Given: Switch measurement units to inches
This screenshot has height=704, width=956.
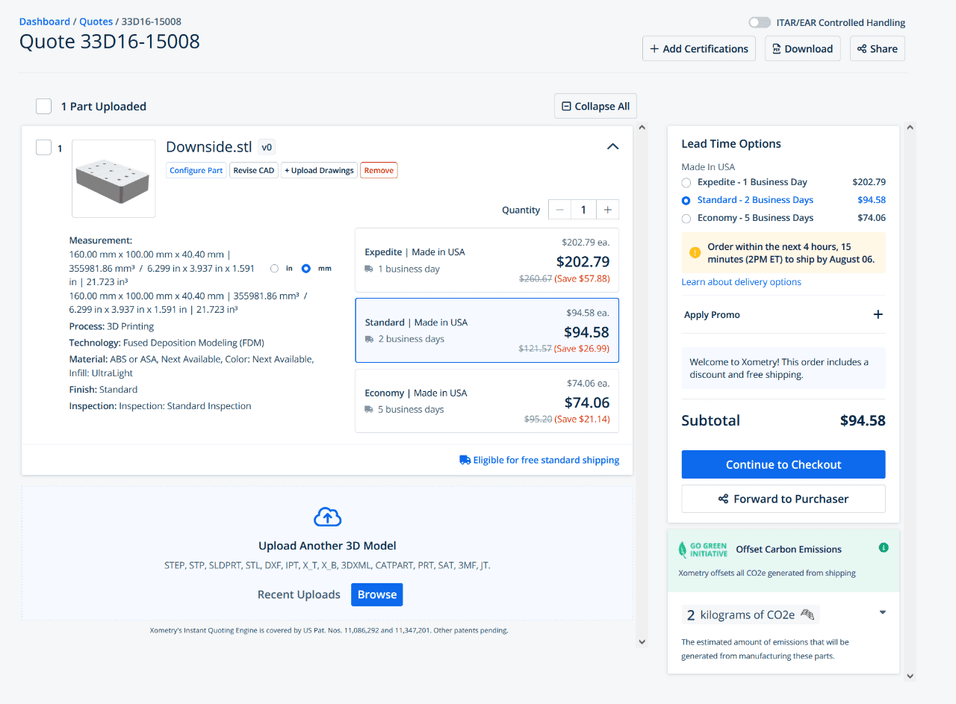Looking at the screenshot, I should point(275,269).
